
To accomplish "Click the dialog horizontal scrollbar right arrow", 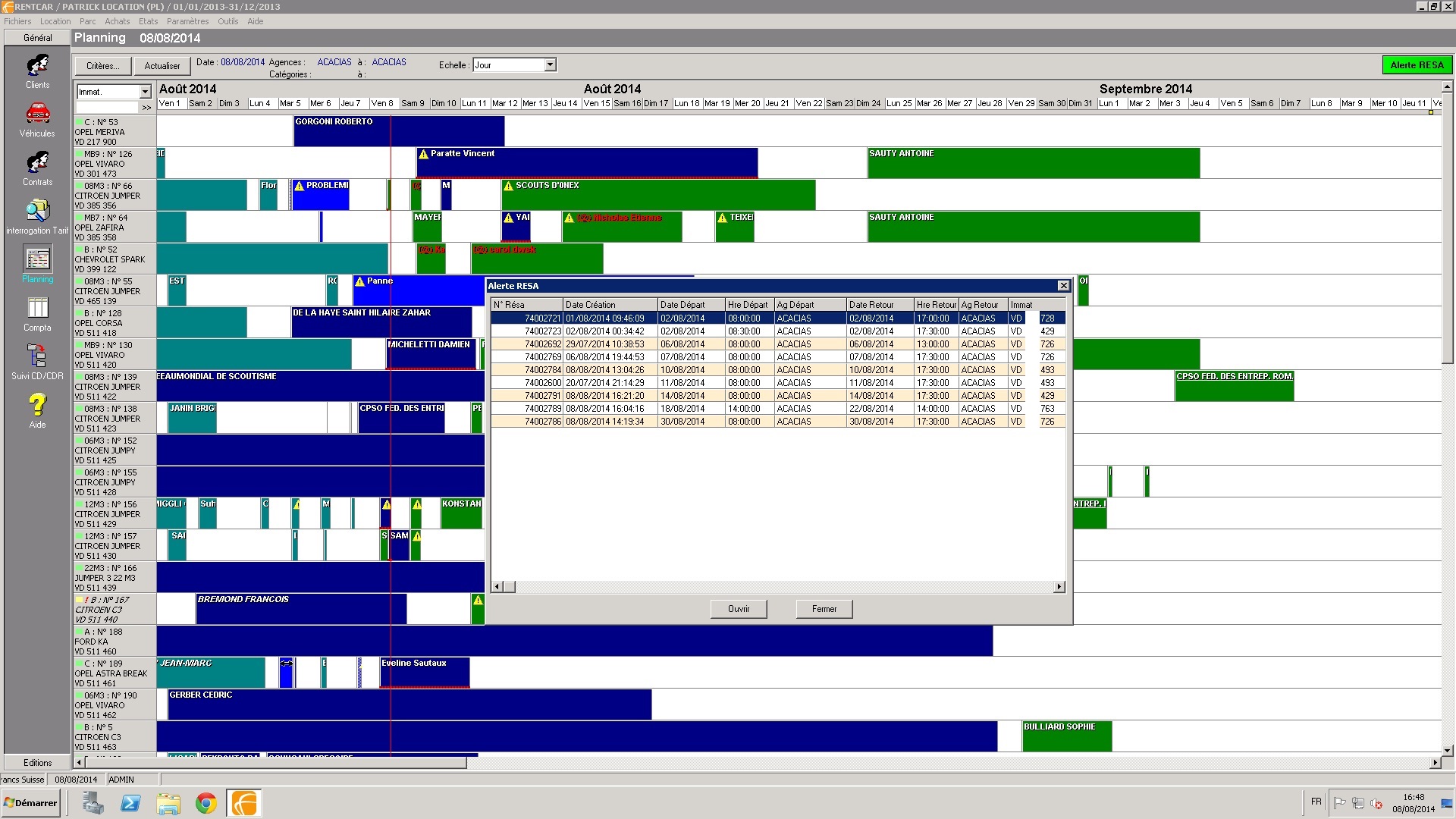I will point(1059,587).
